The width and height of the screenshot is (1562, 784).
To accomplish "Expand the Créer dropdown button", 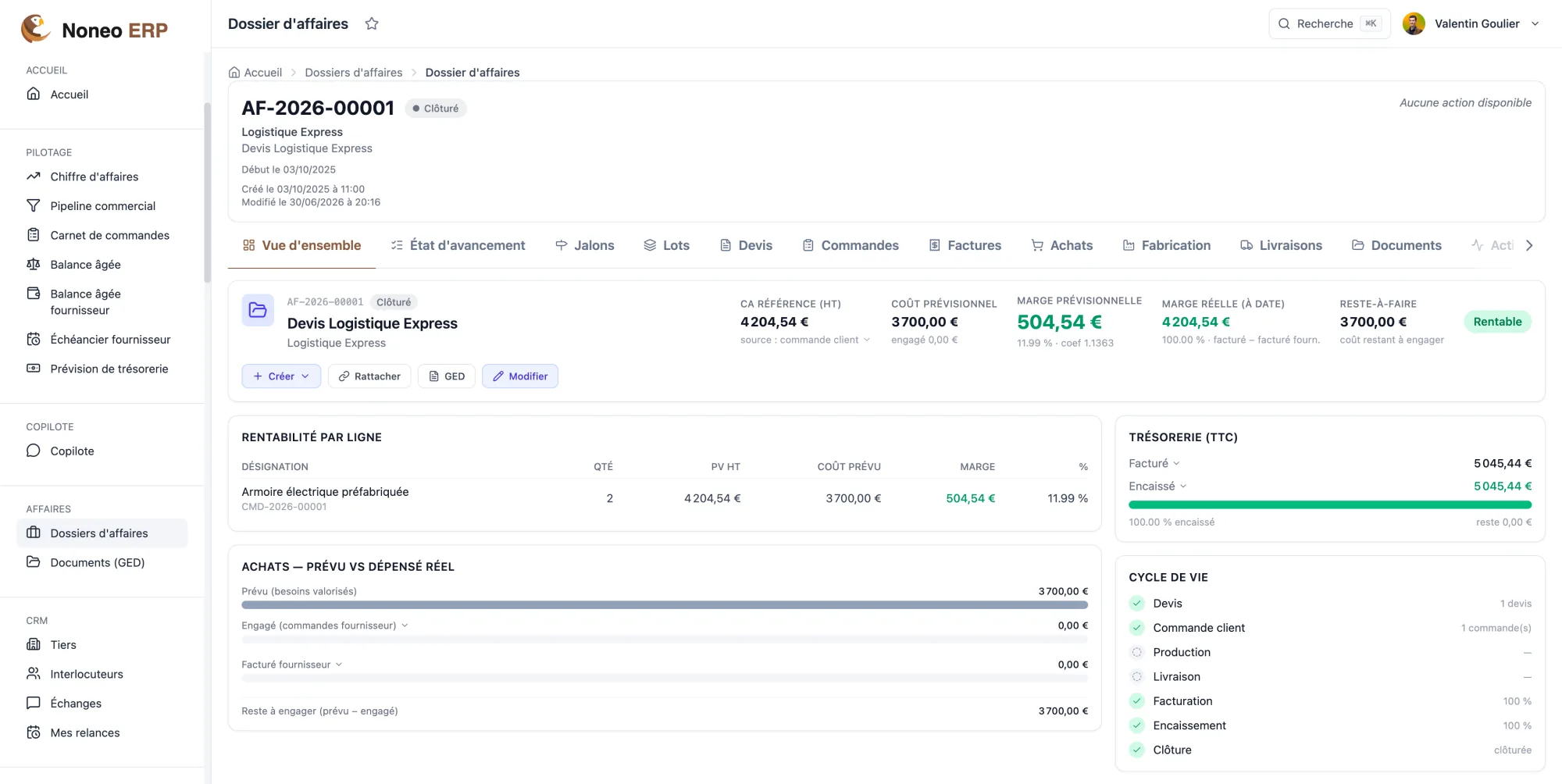I will (281, 376).
